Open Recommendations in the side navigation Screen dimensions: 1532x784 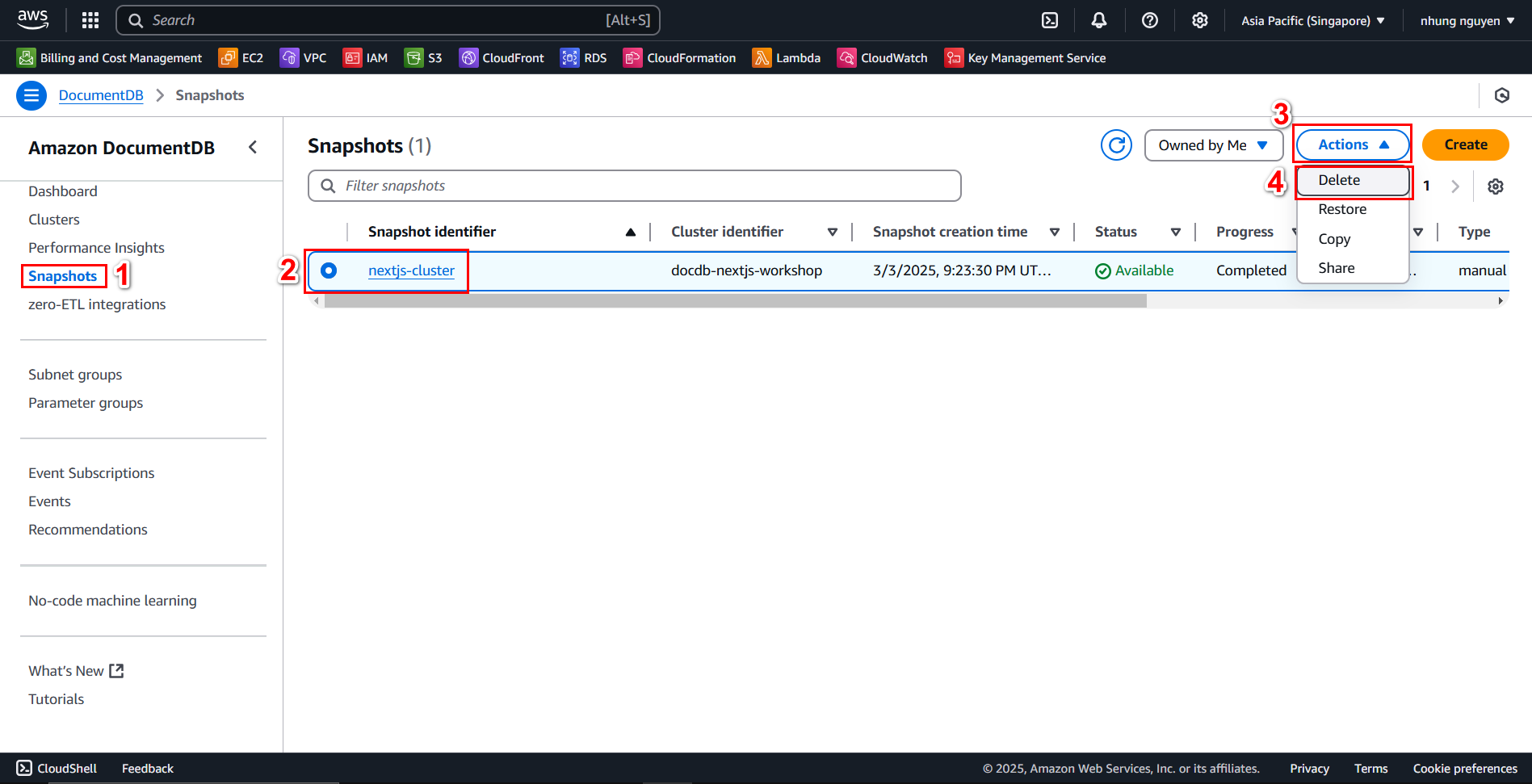(x=88, y=530)
